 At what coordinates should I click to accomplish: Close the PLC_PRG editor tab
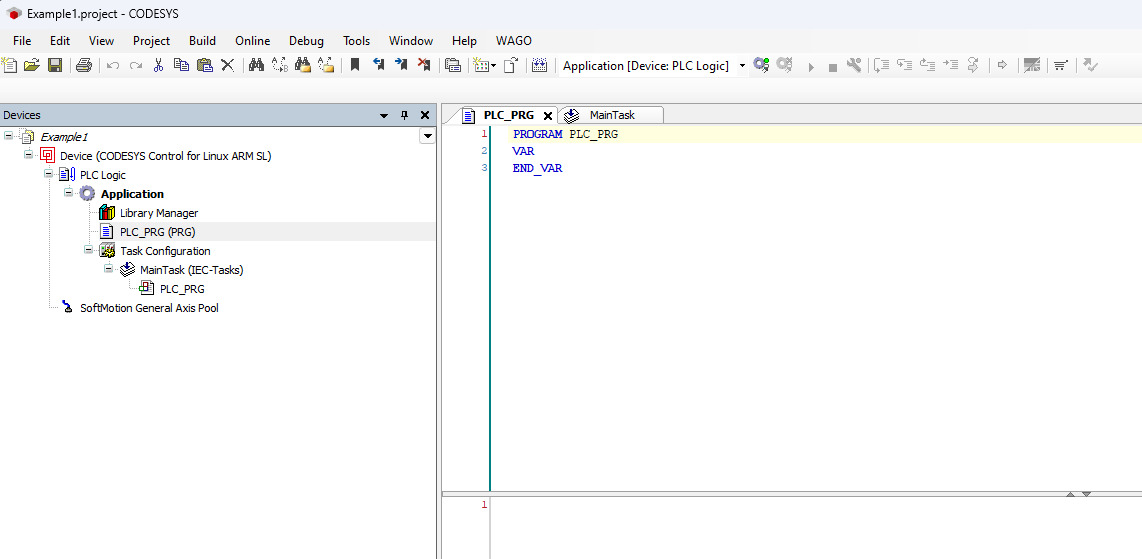click(x=548, y=115)
